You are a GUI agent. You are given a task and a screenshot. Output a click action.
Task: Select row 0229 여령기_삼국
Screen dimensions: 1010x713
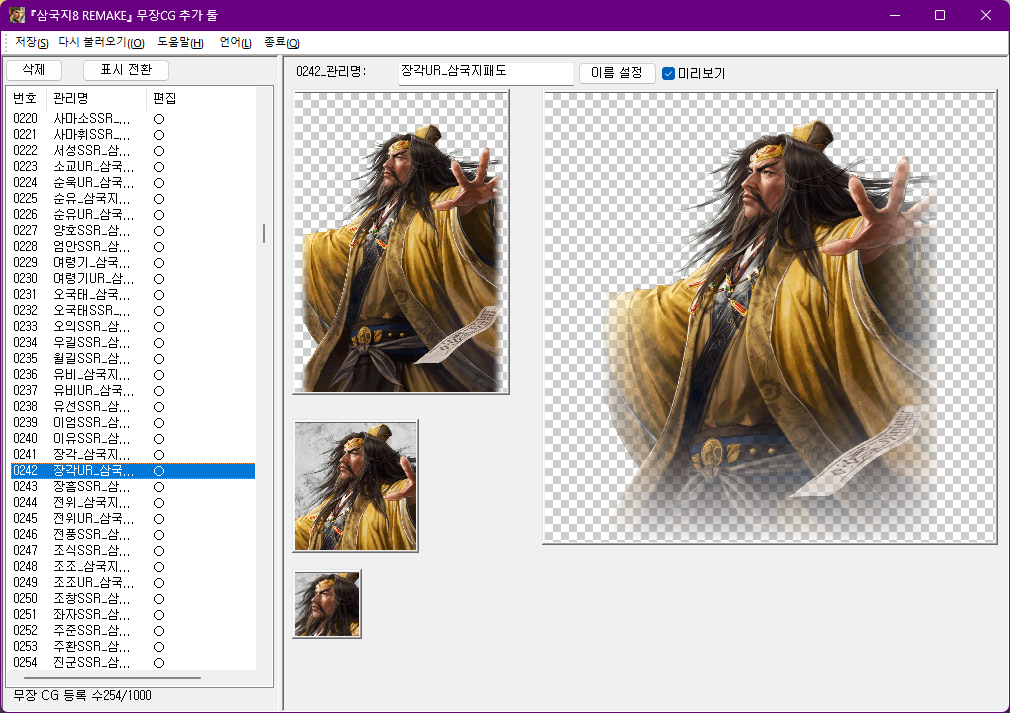[133, 263]
